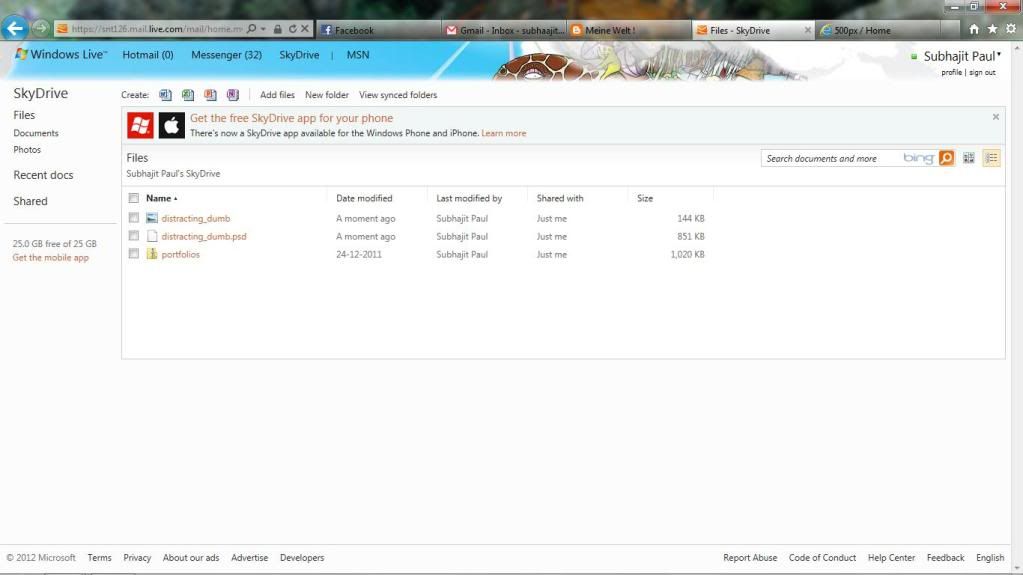This screenshot has height=575, width=1023.
Task: Create a new PowerPoint presentation
Action: coord(210,95)
